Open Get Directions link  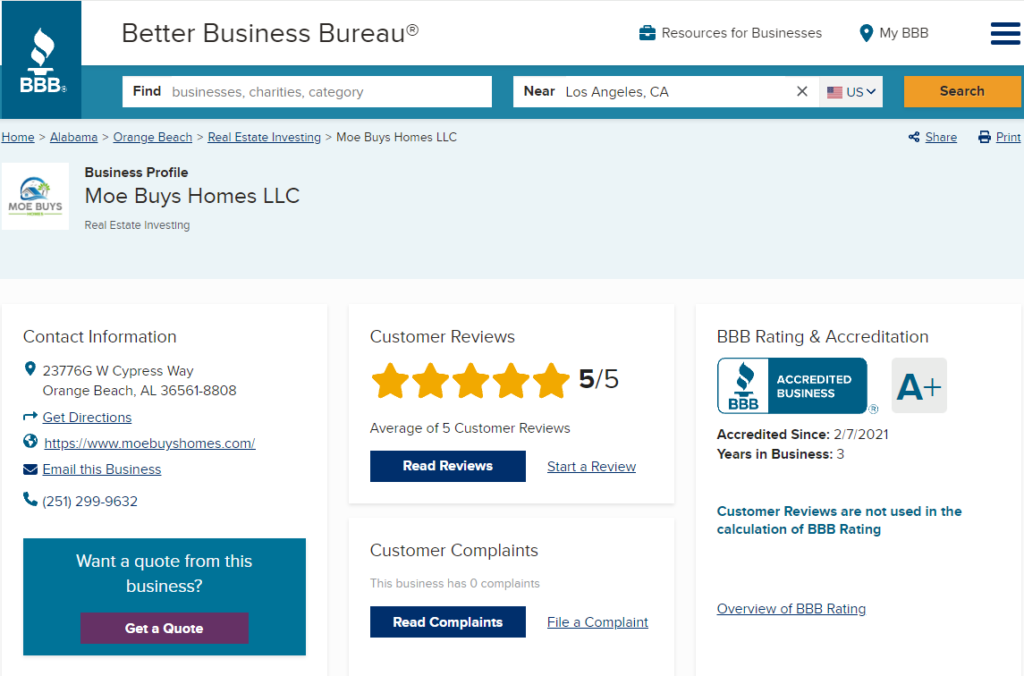pyautogui.click(x=87, y=417)
